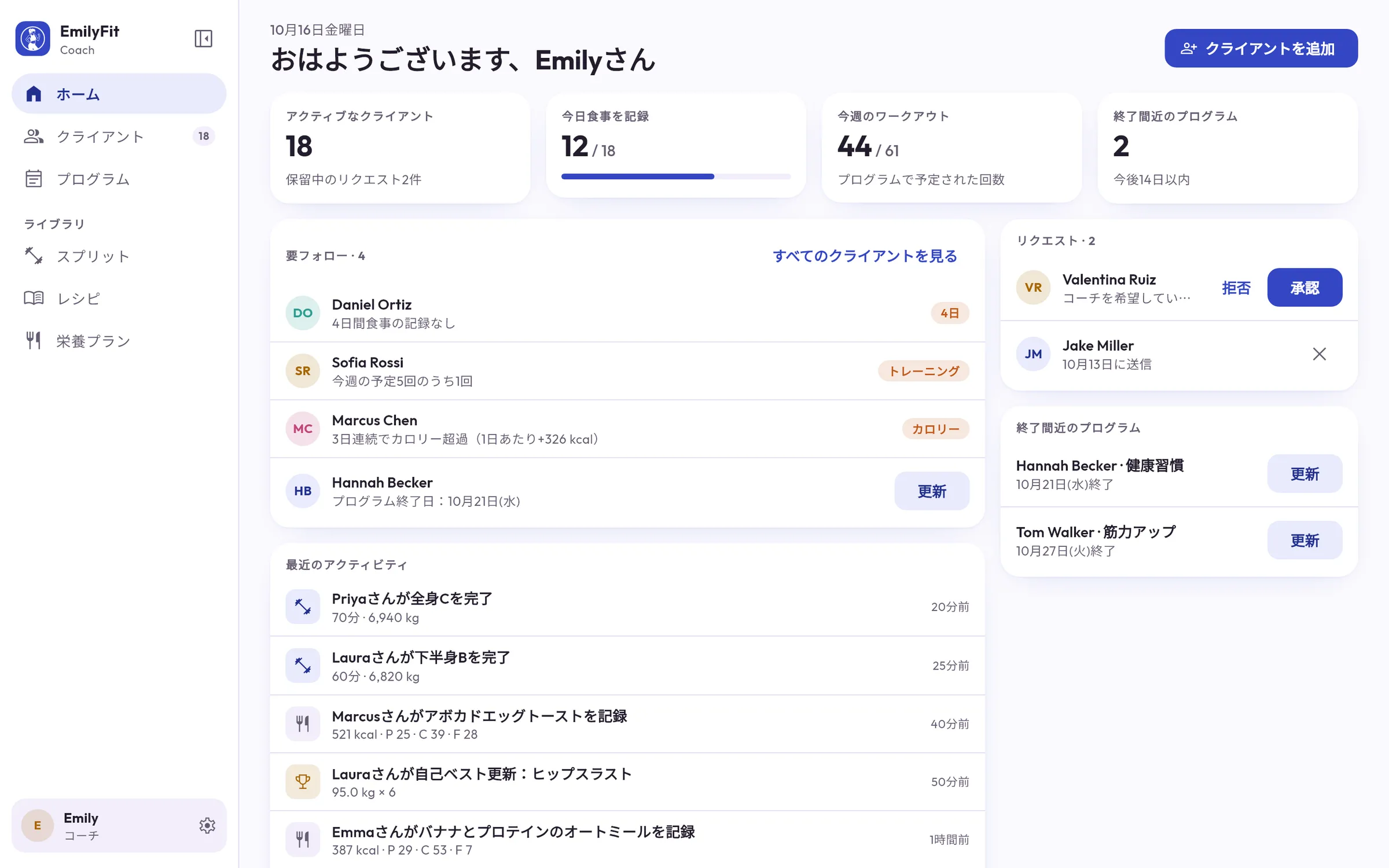
Task: Open 栄養プラン library item
Action: pyautogui.click(x=119, y=341)
